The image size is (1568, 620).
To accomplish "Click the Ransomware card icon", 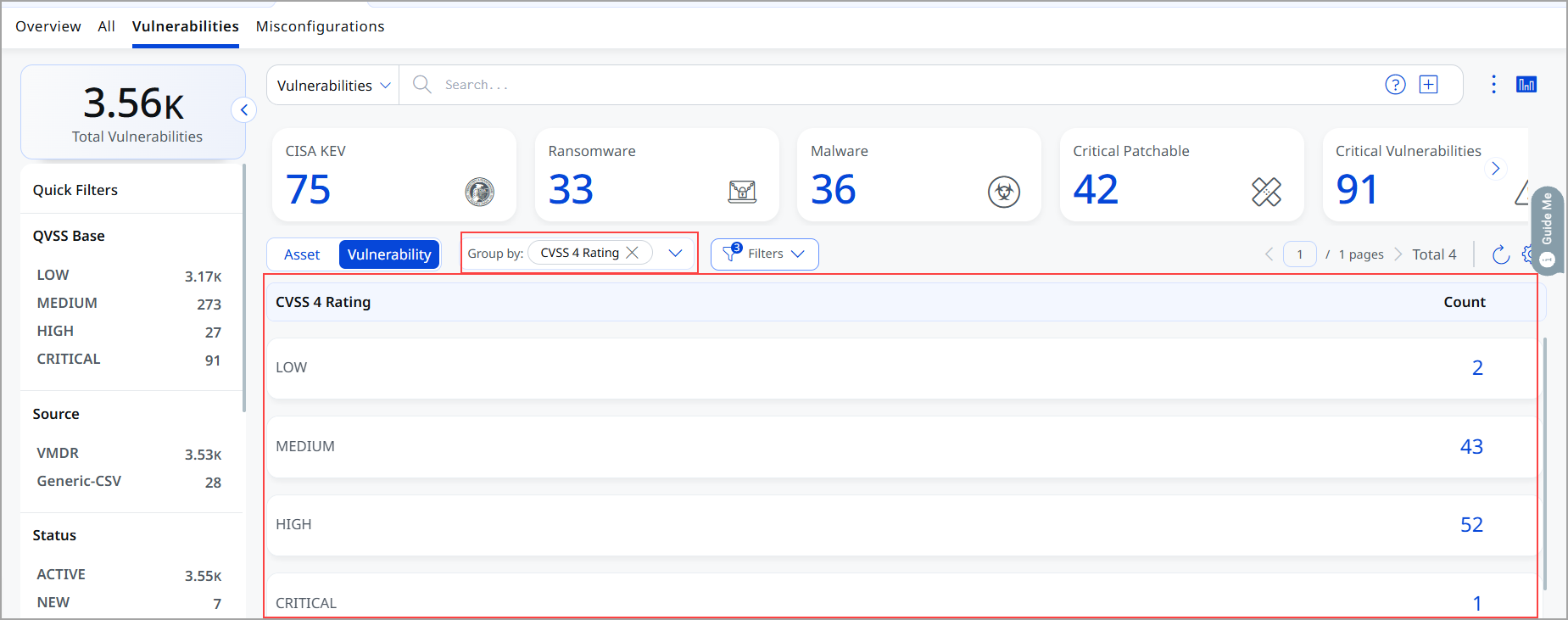I will pyautogui.click(x=742, y=192).
